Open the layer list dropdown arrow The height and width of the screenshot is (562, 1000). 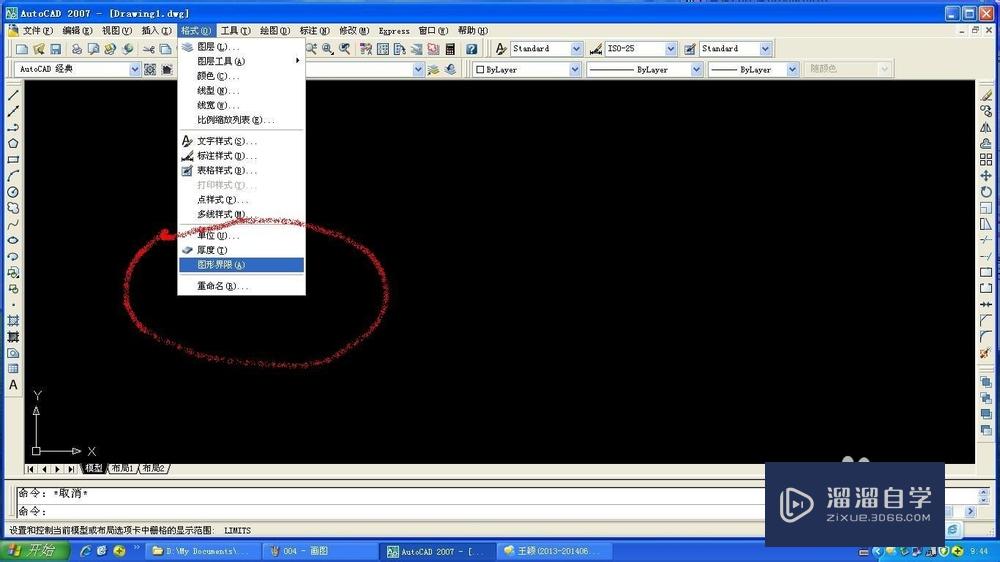(x=418, y=70)
